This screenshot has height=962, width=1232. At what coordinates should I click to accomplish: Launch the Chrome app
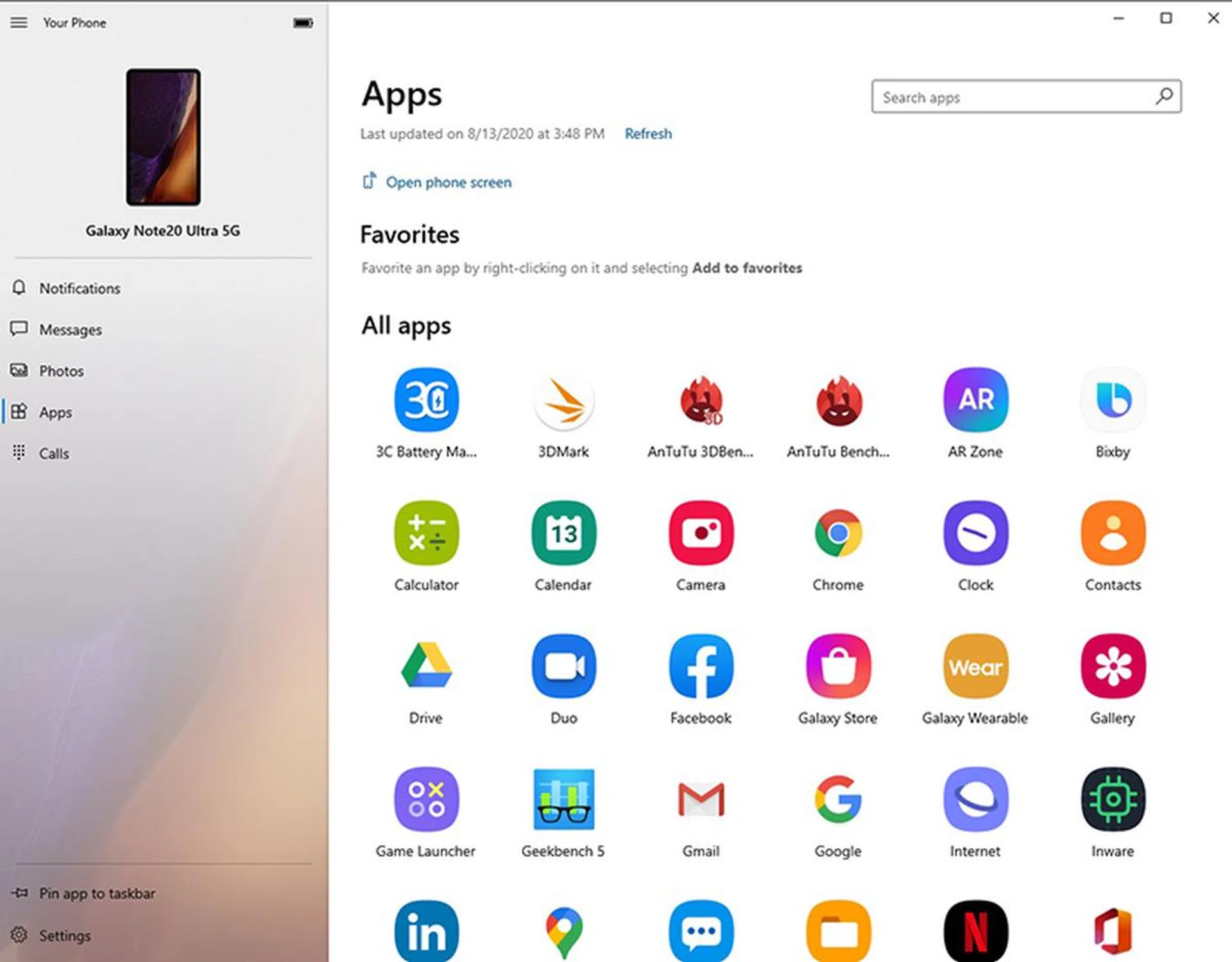838,533
